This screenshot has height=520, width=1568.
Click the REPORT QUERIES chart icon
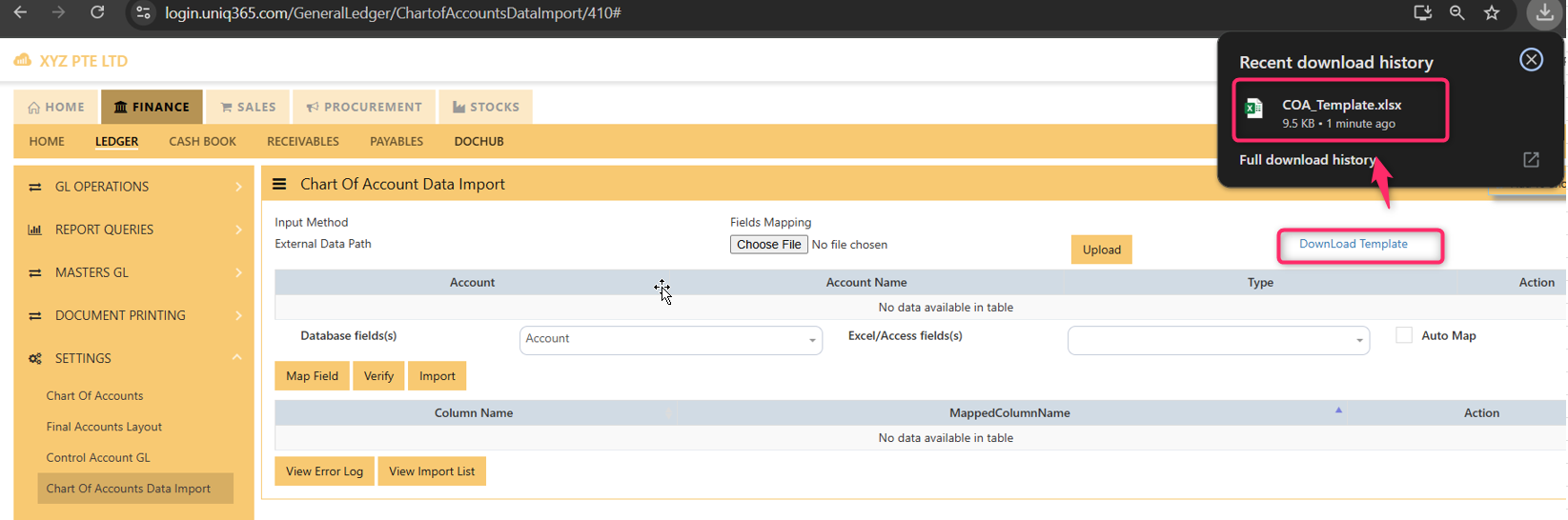point(35,230)
